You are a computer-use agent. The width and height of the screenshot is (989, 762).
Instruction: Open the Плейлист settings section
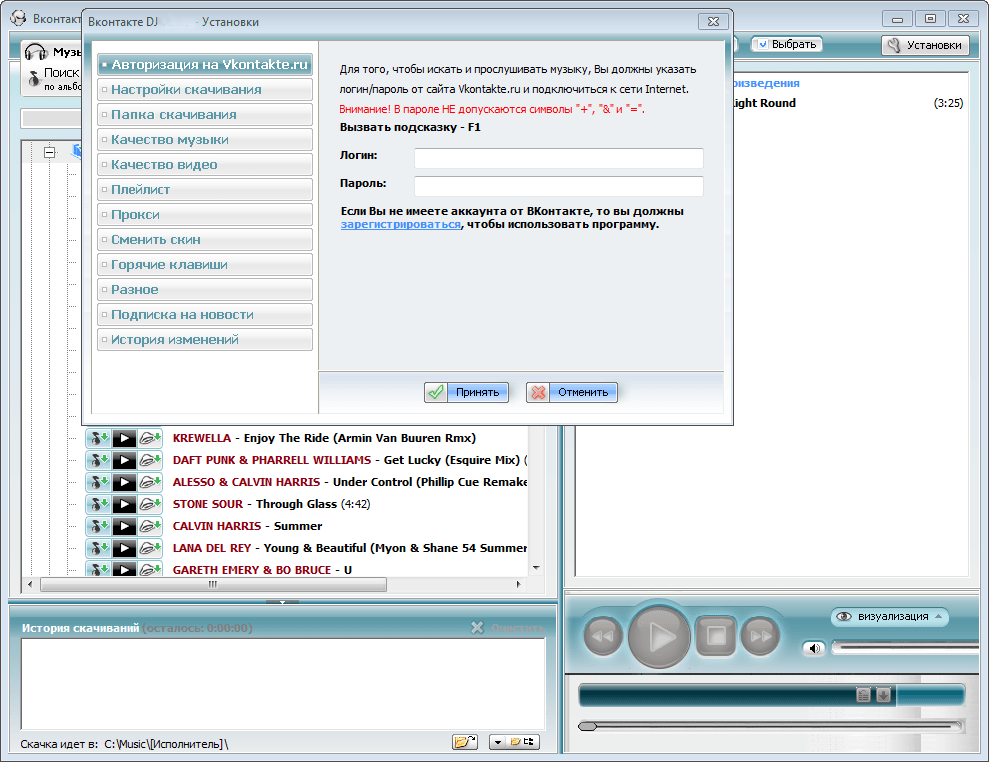pos(205,189)
